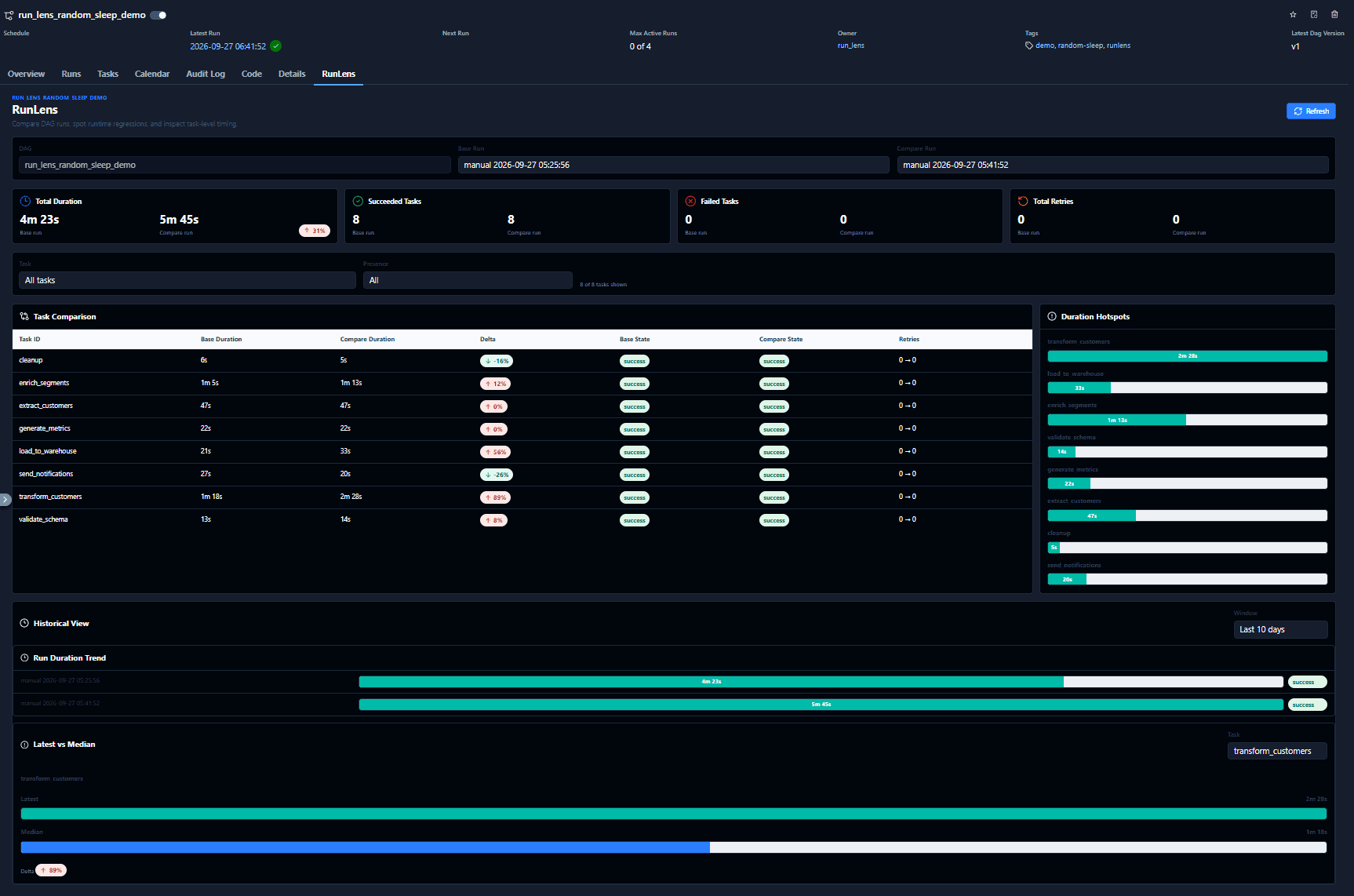The height and width of the screenshot is (896, 1354).
Task: Click the clock icon in Total Duration card
Action: 26,201
